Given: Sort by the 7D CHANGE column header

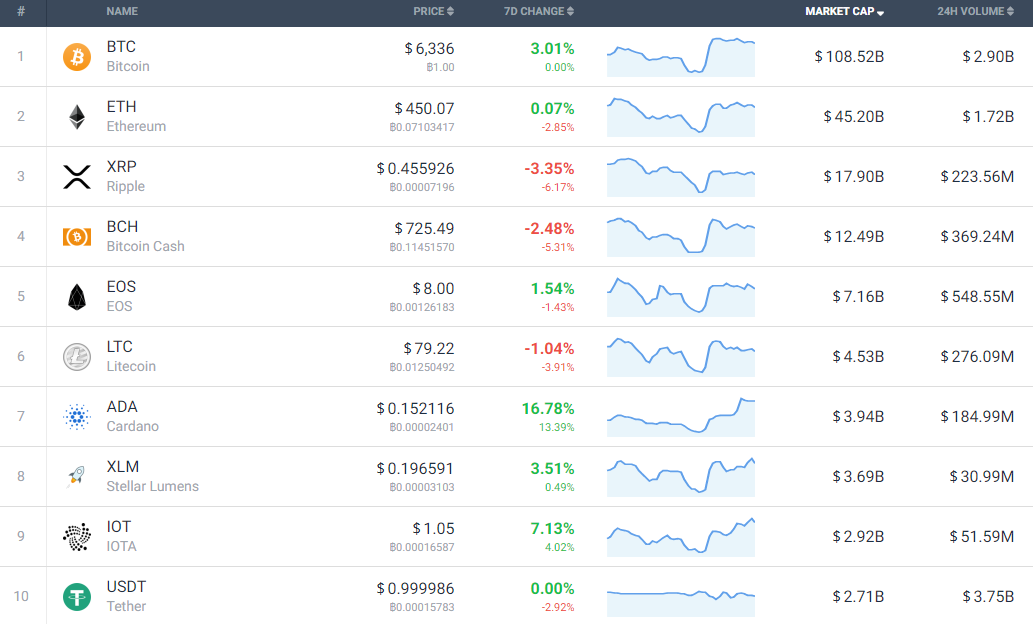Looking at the screenshot, I should tap(538, 11).
